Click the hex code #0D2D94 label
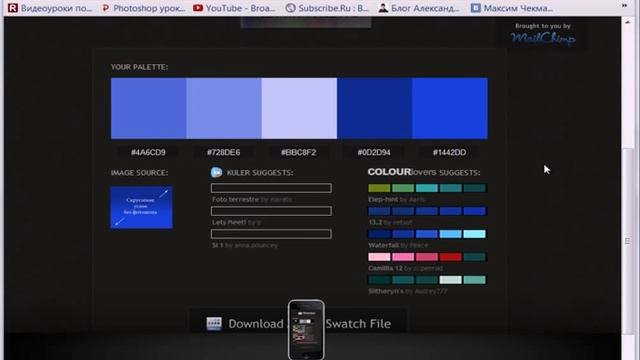Viewport: 640px width, 360px height. click(374, 152)
